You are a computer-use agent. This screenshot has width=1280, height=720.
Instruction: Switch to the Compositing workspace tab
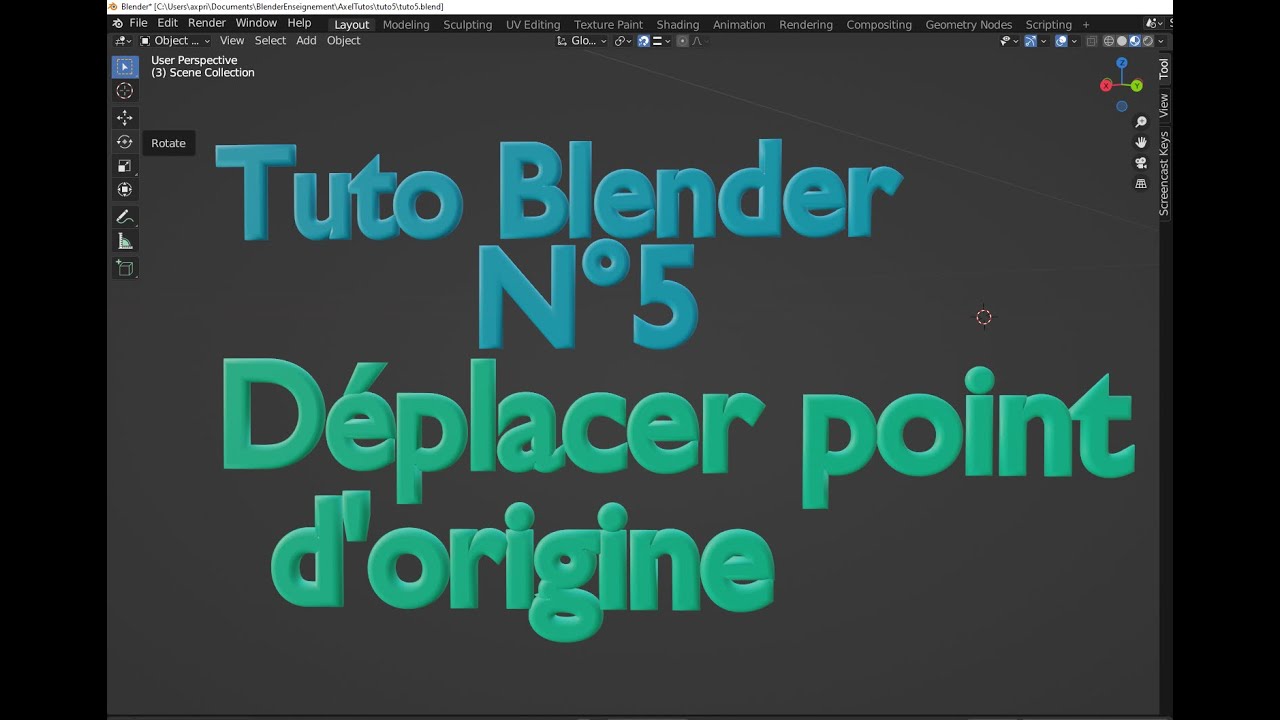[879, 24]
